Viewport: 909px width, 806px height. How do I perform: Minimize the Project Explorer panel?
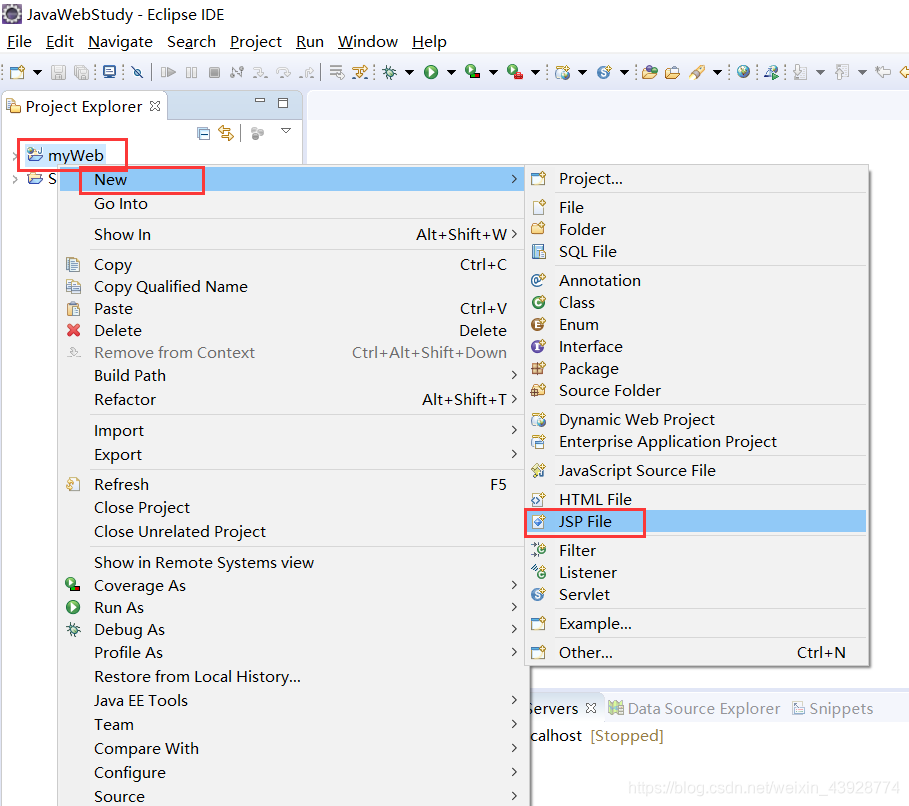260,101
